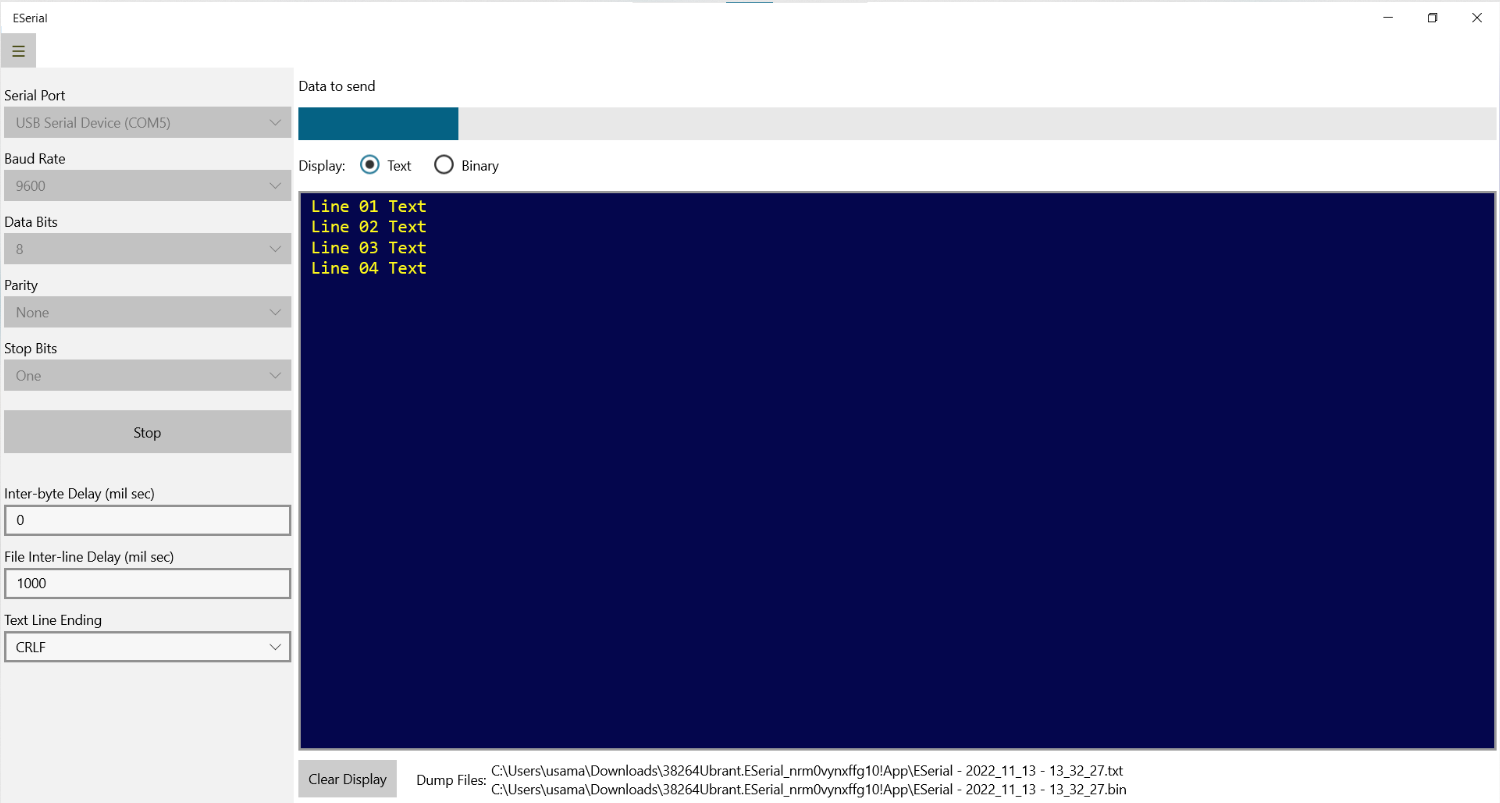
Task: Select the Inter-byte Delay value field
Action: pyautogui.click(x=147, y=520)
